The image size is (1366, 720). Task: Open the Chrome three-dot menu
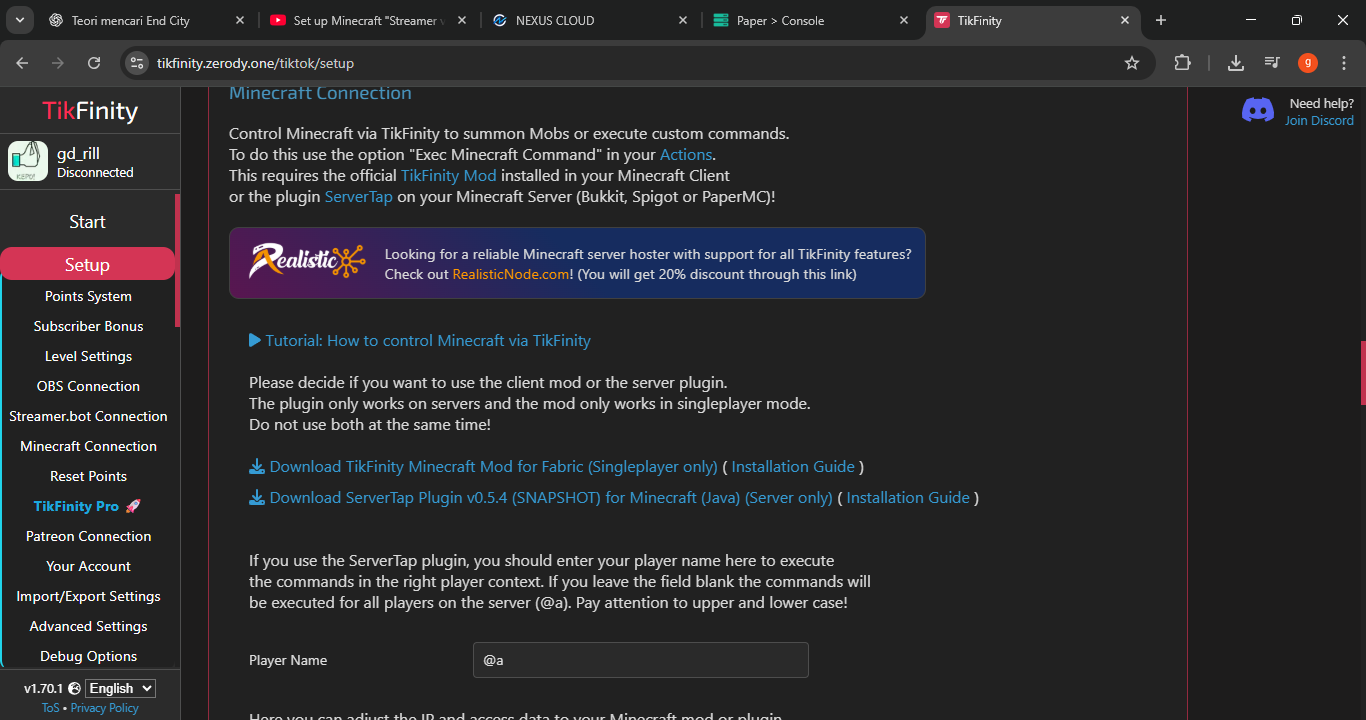1342,63
